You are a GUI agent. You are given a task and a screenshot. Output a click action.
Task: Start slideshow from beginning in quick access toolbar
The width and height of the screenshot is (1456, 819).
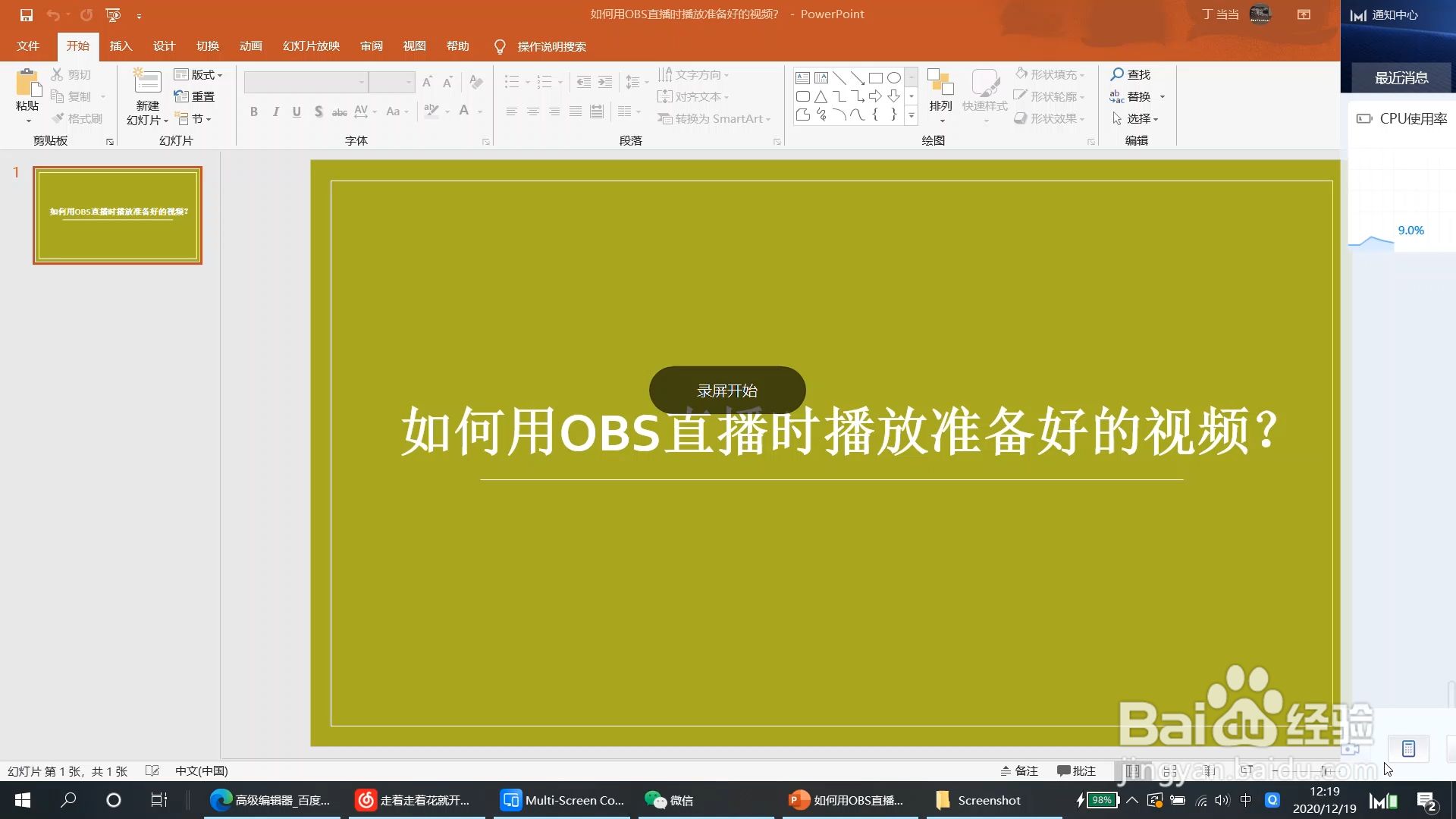click(x=113, y=15)
